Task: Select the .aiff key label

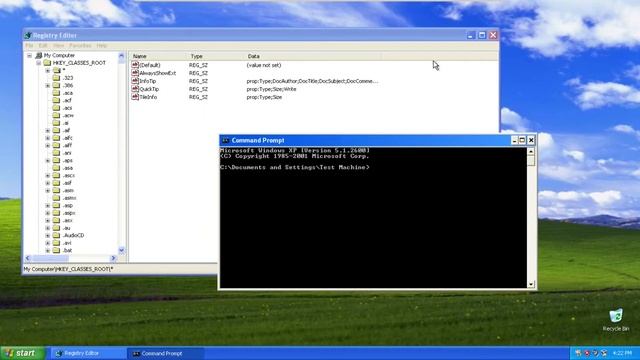Action: 67,145
